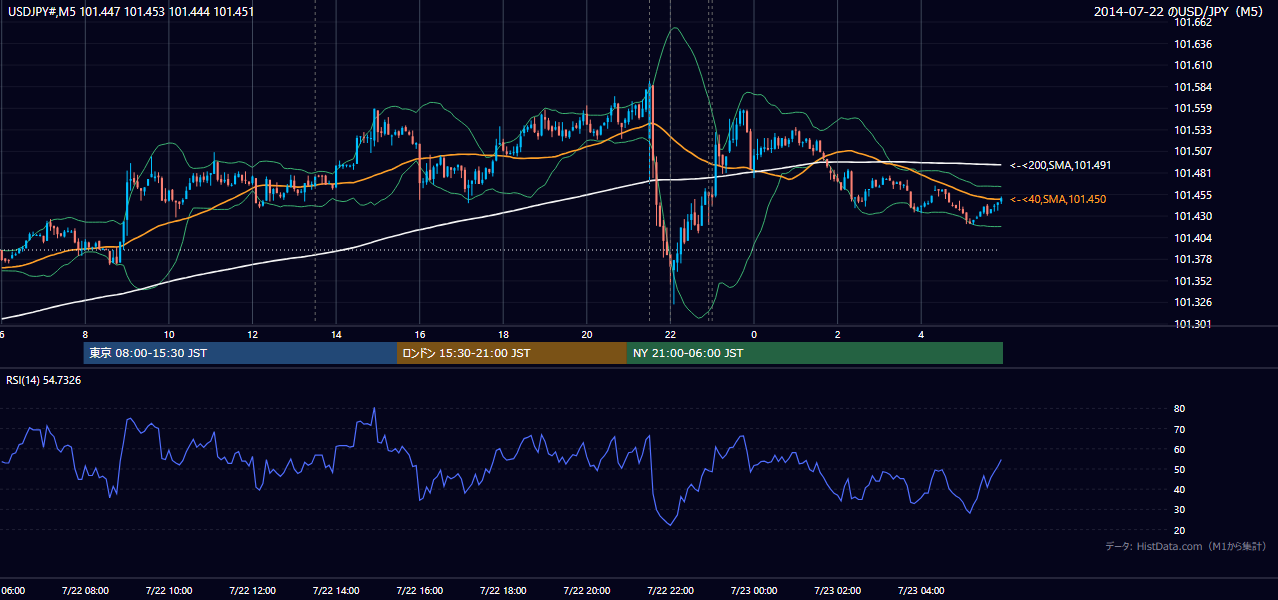Click RSI scale value 60
The image size is (1278, 600).
[x=1180, y=449]
